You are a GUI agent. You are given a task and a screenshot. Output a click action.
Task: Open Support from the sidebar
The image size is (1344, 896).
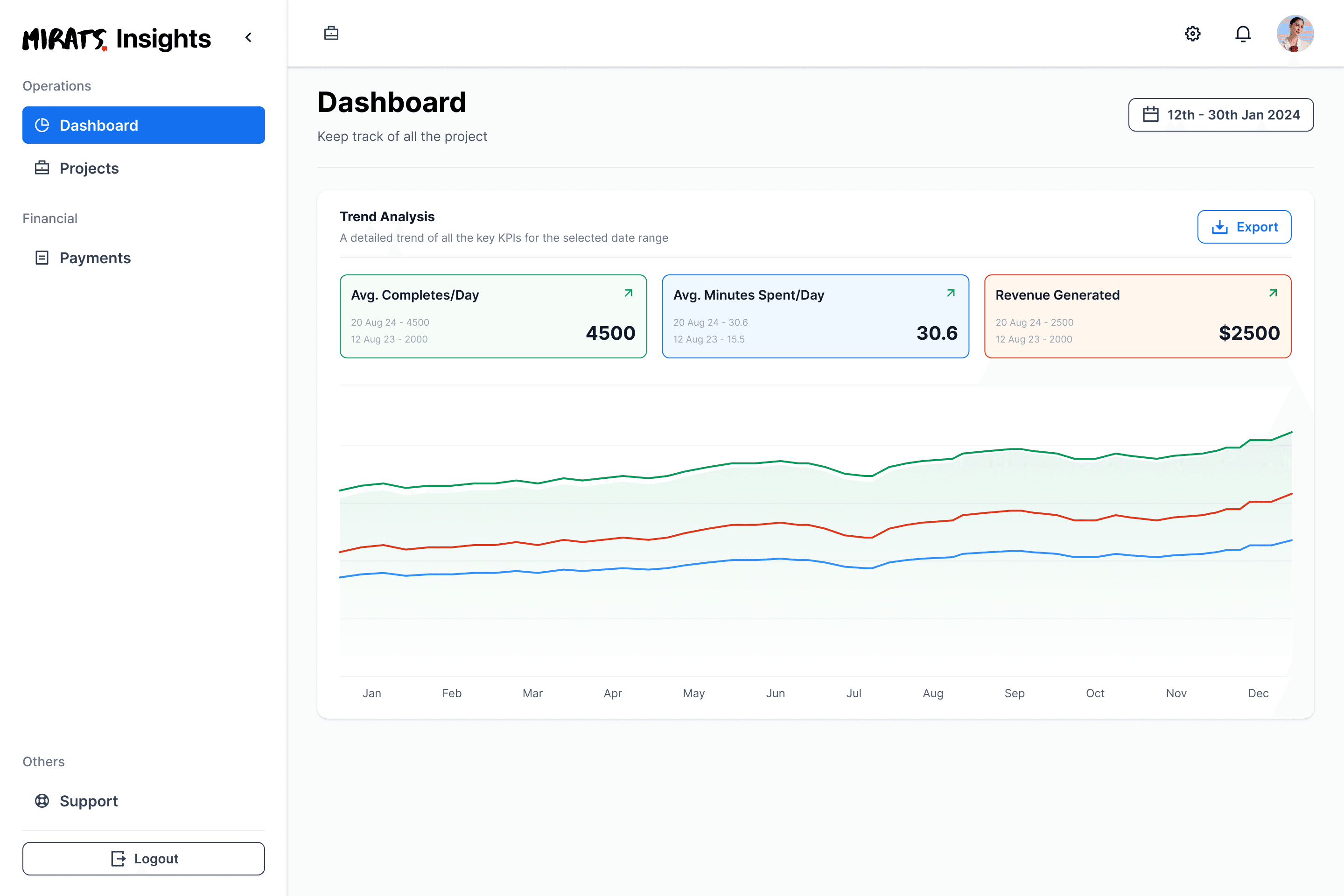tap(143, 801)
